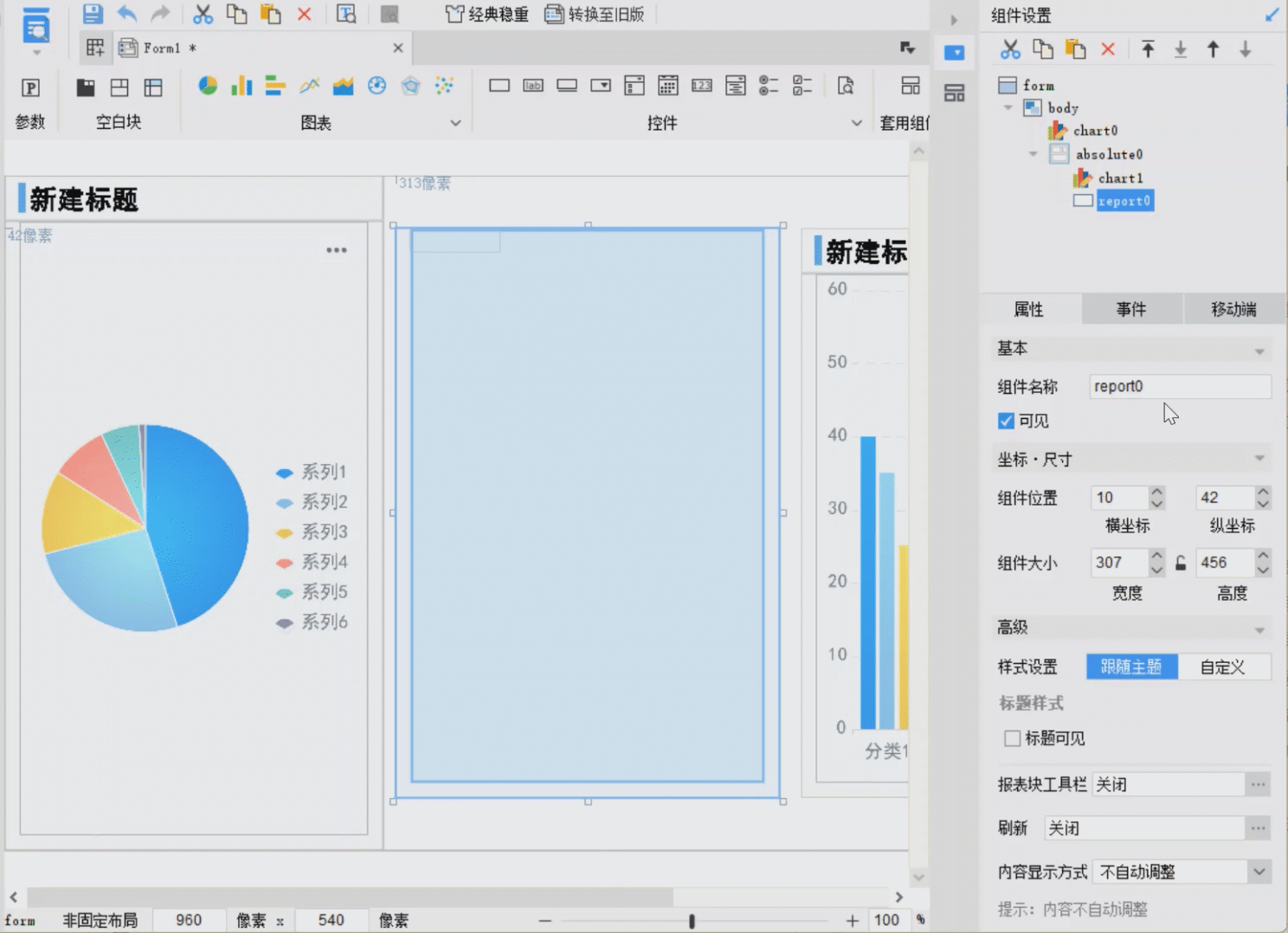The width and height of the screenshot is (1288, 933).
Task: Cut using the scissors icon in the top toolbar
Action: click(x=203, y=14)
